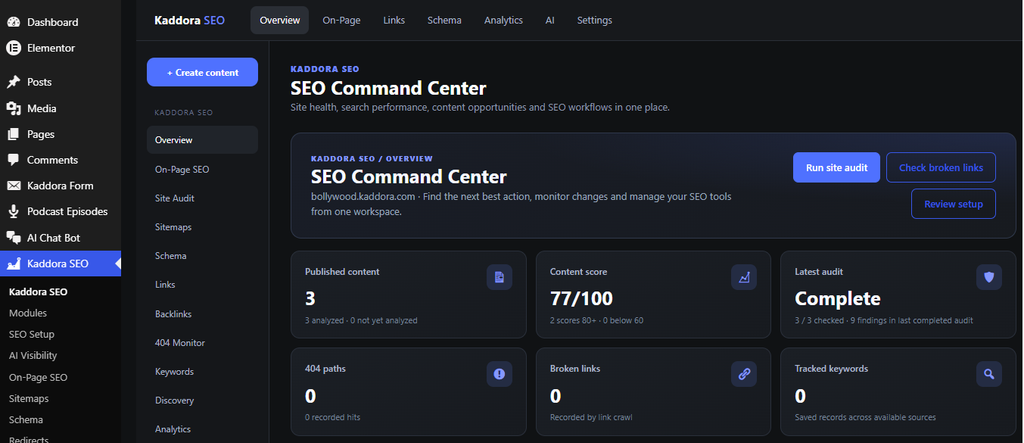Click the Complete latest audit status
This screenshot has width=1024, height=443.
click(837, 299)
